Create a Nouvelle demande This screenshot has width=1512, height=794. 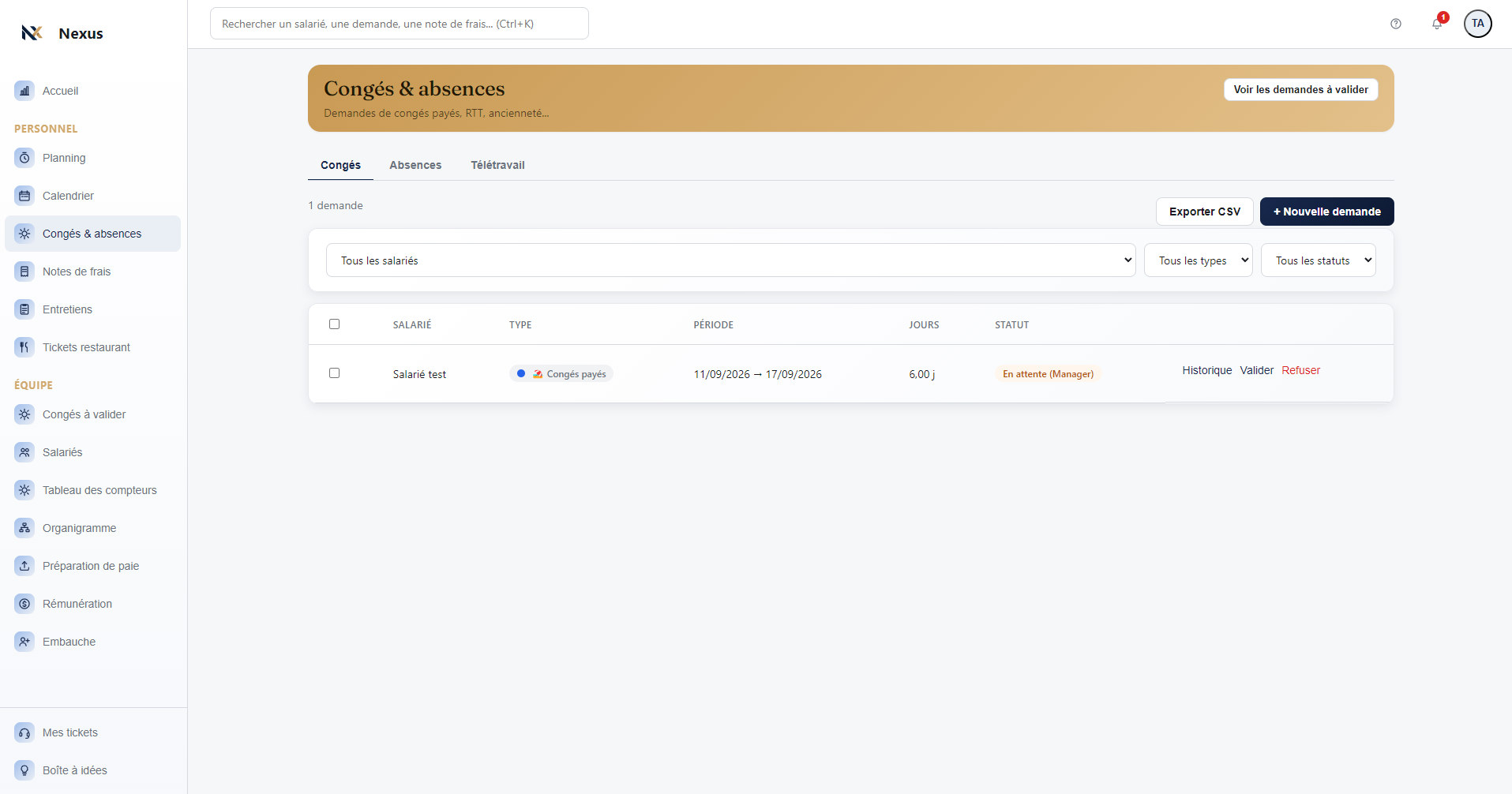(1327, 212)
